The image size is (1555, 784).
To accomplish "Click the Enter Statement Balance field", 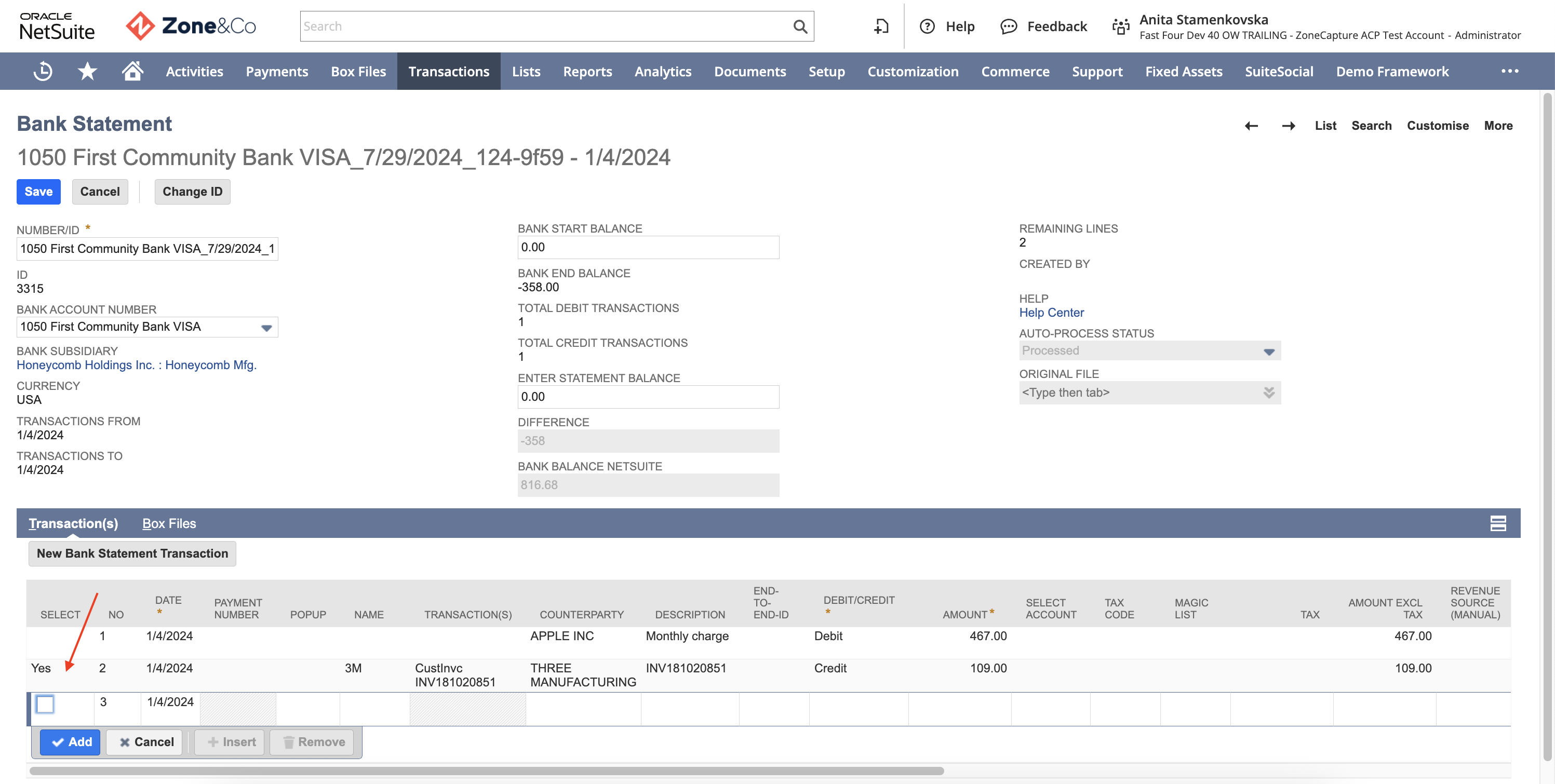I will [x=648, y=397].
